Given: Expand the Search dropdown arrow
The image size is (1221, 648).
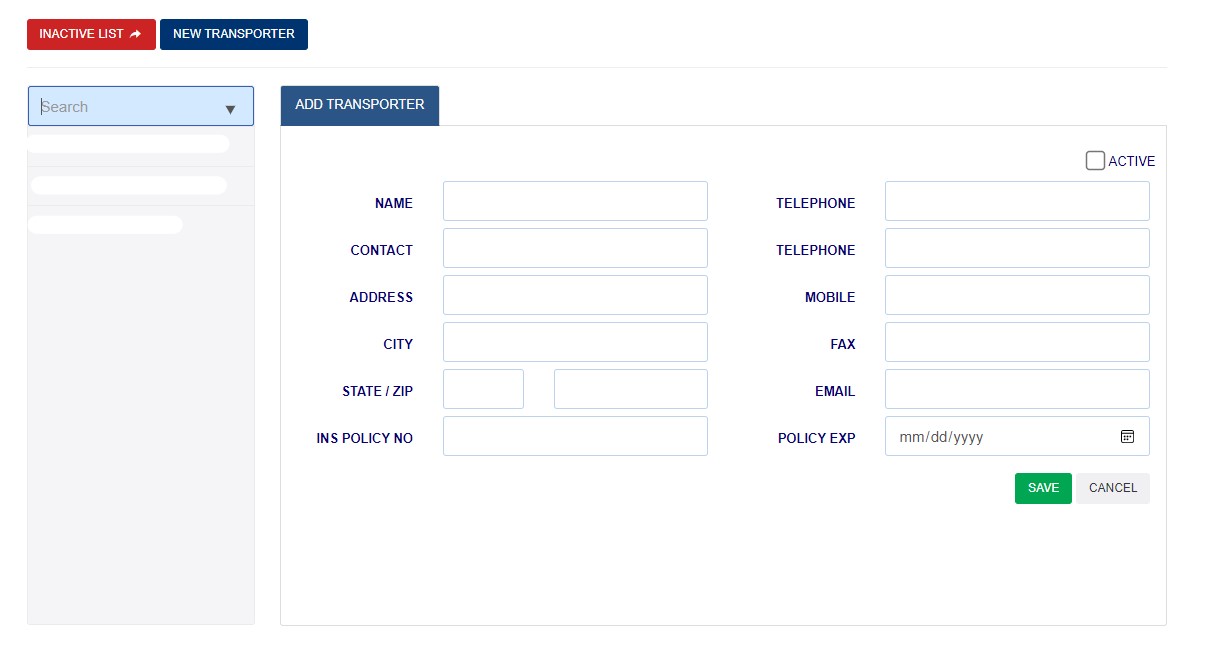Looking at the screenshot, I should [x=230, y=108].
